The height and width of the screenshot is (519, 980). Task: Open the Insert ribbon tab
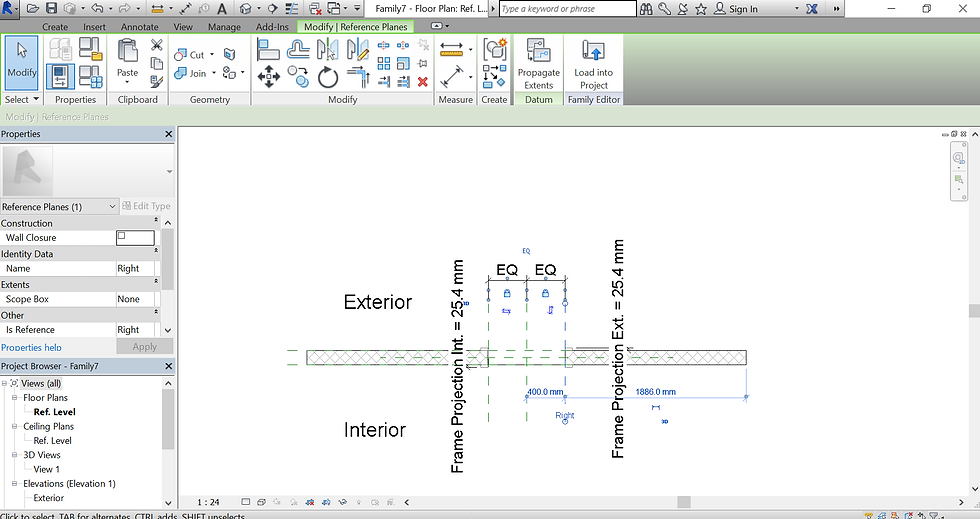(94, 27)
